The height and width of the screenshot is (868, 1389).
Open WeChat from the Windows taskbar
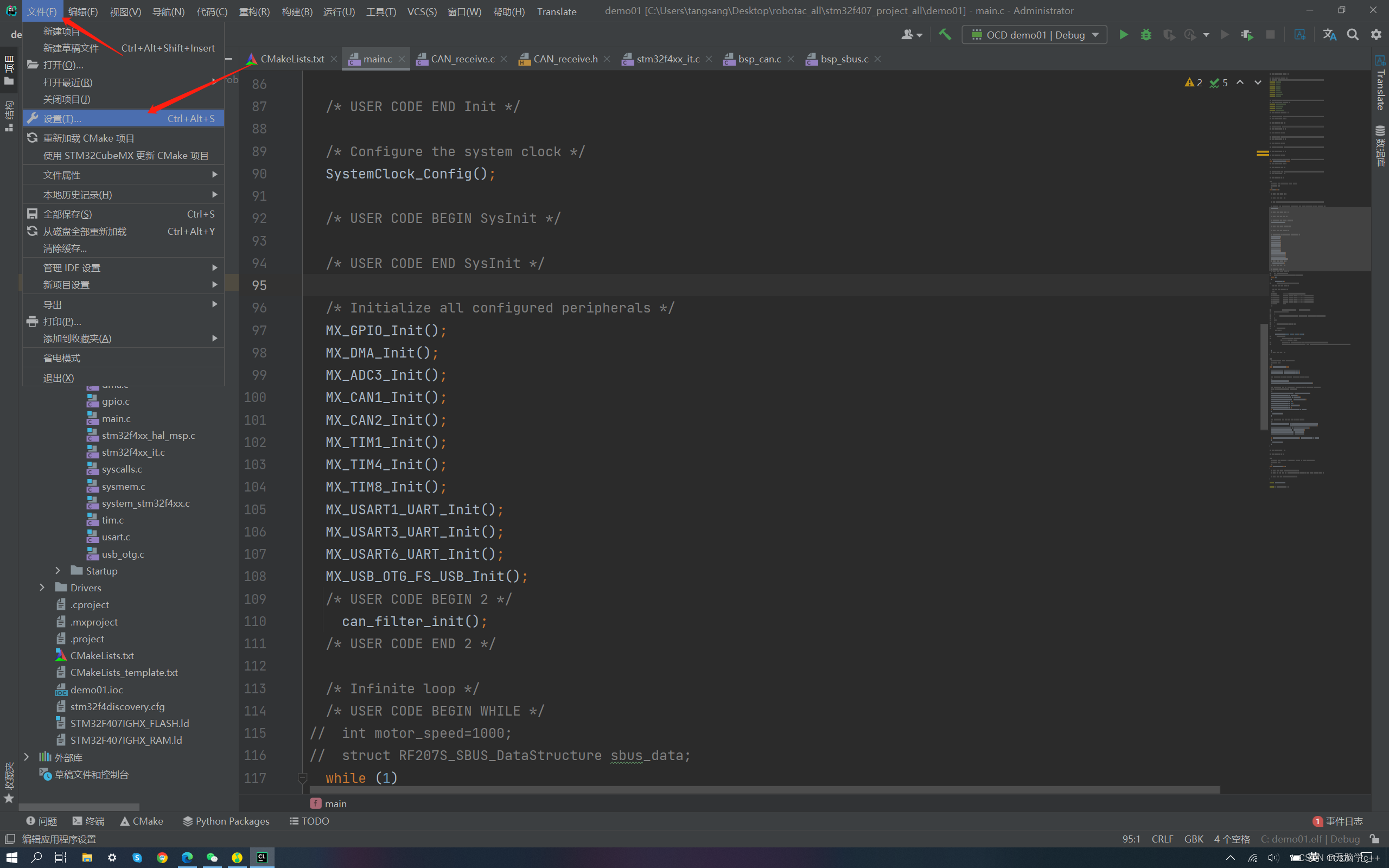click(212, 857)
